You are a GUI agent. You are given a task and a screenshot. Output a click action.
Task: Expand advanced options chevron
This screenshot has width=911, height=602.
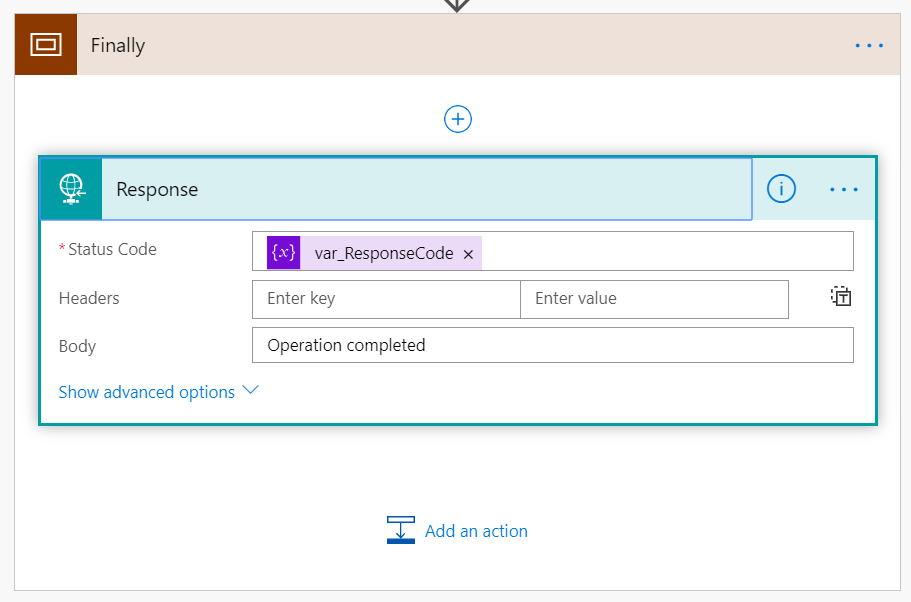coord(250,390)
